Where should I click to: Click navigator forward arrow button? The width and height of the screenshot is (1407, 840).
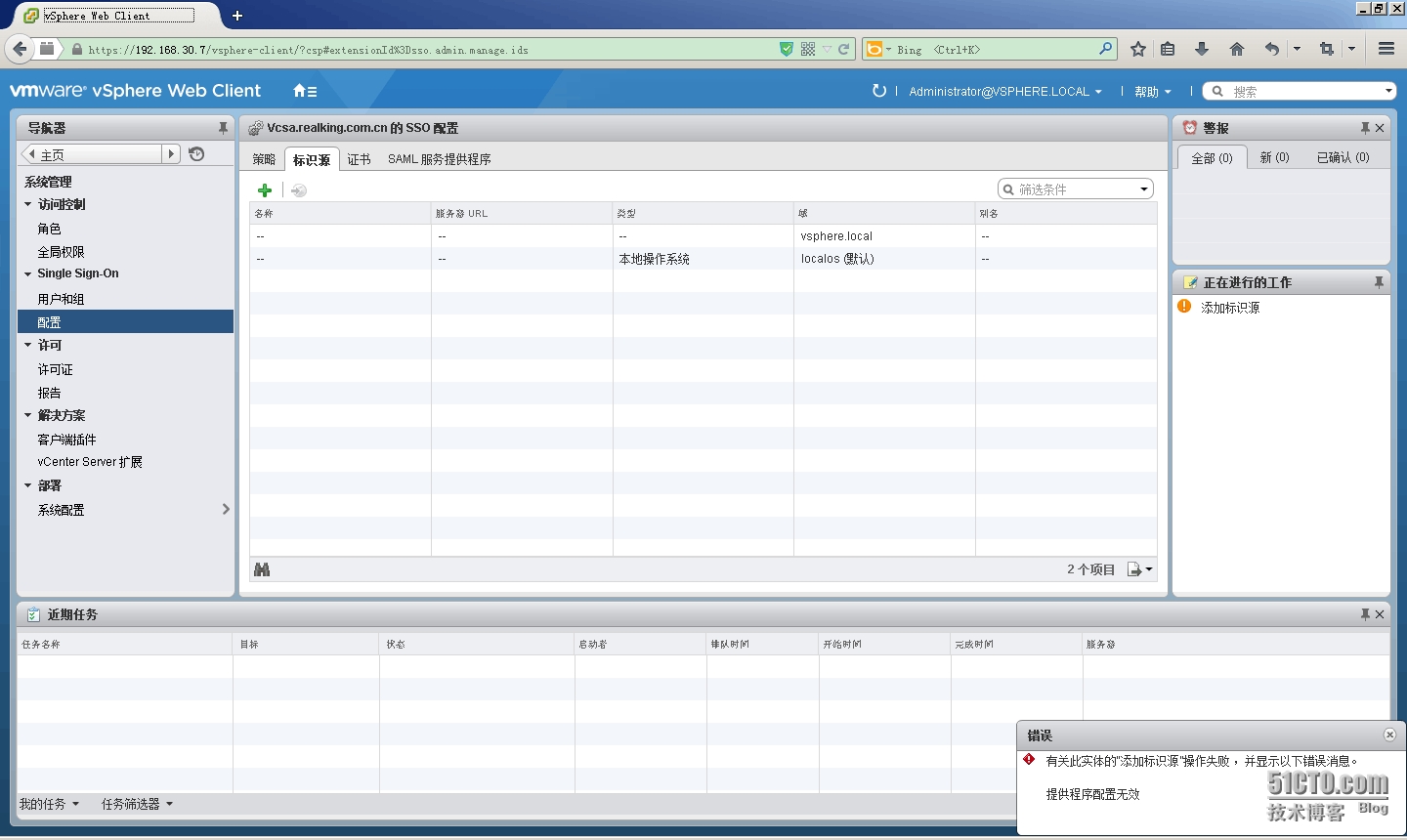[x=172, y=154]
